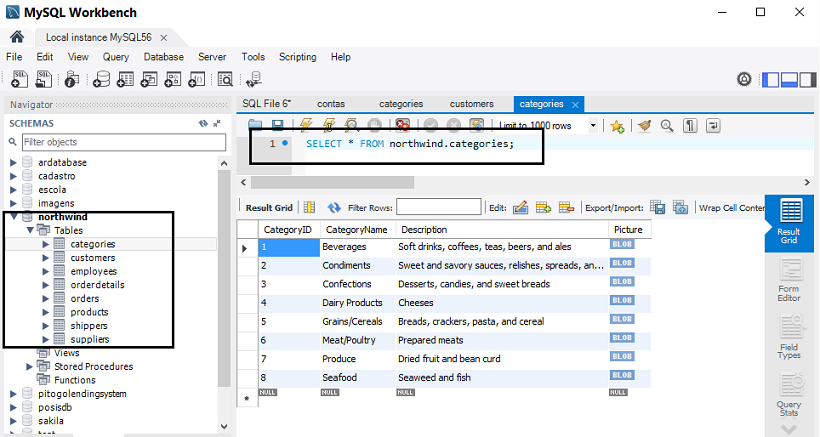Edit current row pencil icon
Image resolution: width=820 pixels, height=437 pixels.
coord(520,208)
